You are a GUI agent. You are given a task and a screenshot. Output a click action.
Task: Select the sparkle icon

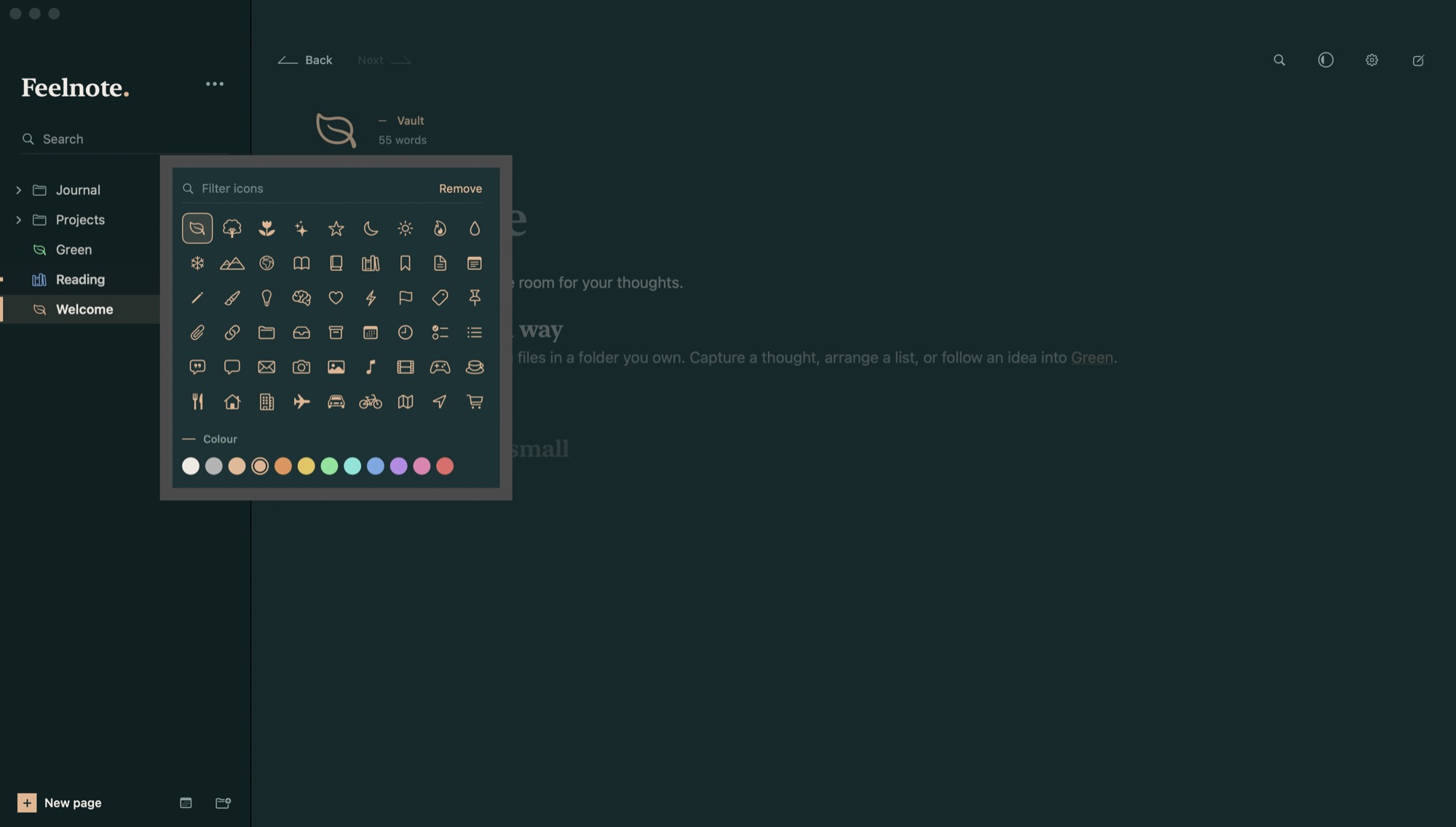click(301, 229)
